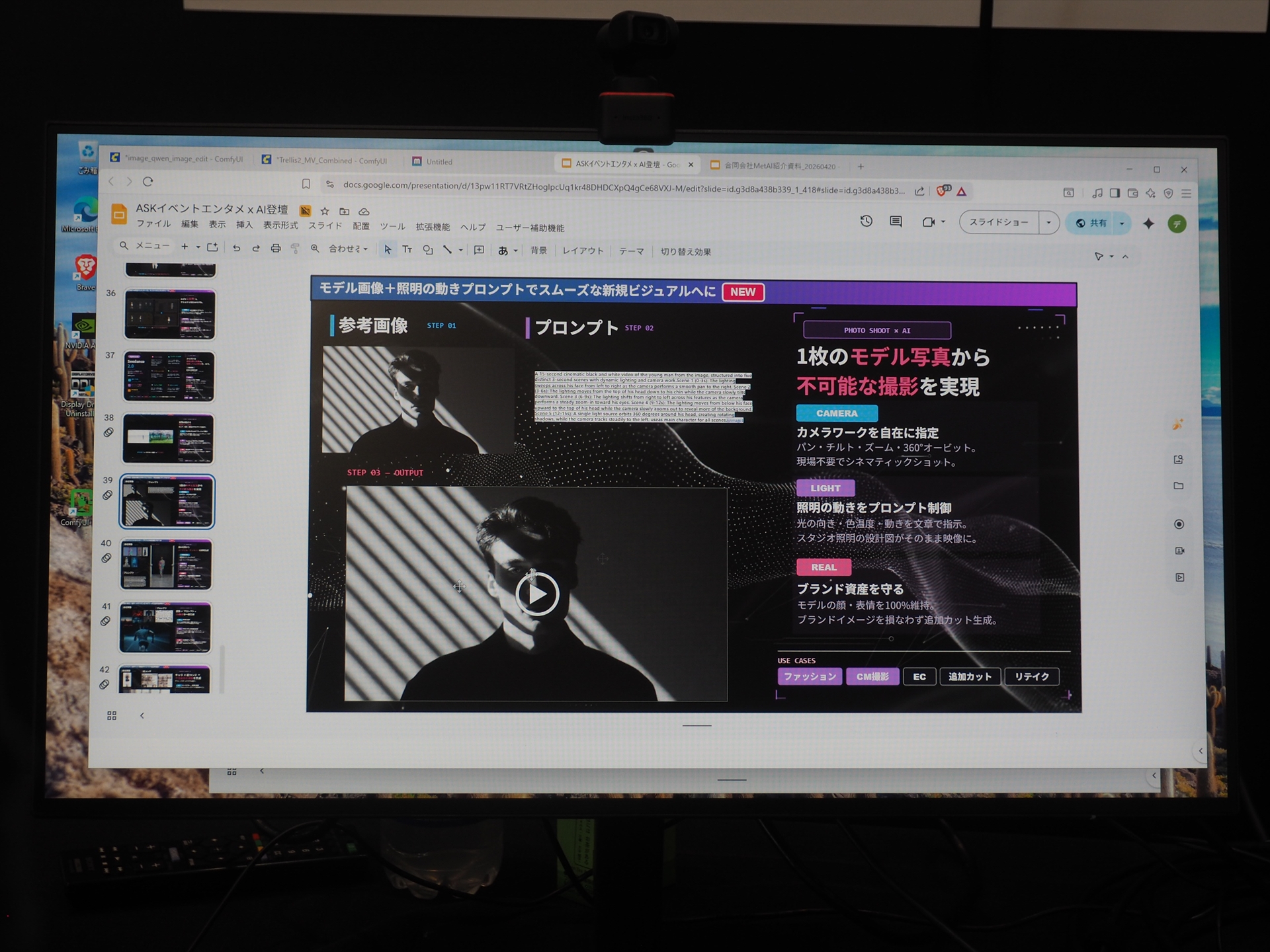Choose the shape insertion tool
This screenshot has height=952, width=1270.
(x=428, y=249)
